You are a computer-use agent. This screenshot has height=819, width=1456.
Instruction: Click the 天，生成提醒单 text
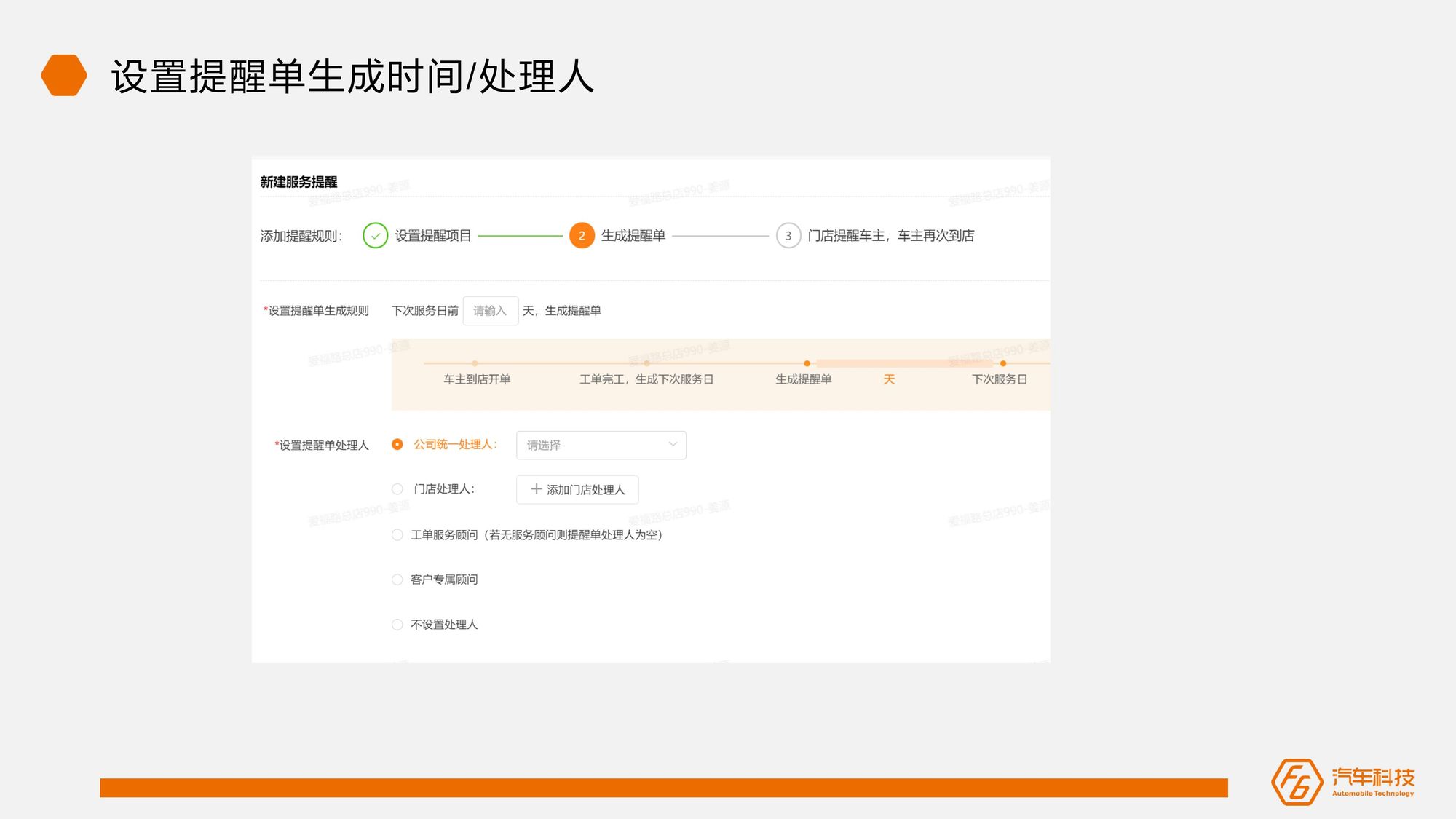click(x=562, y=311)
